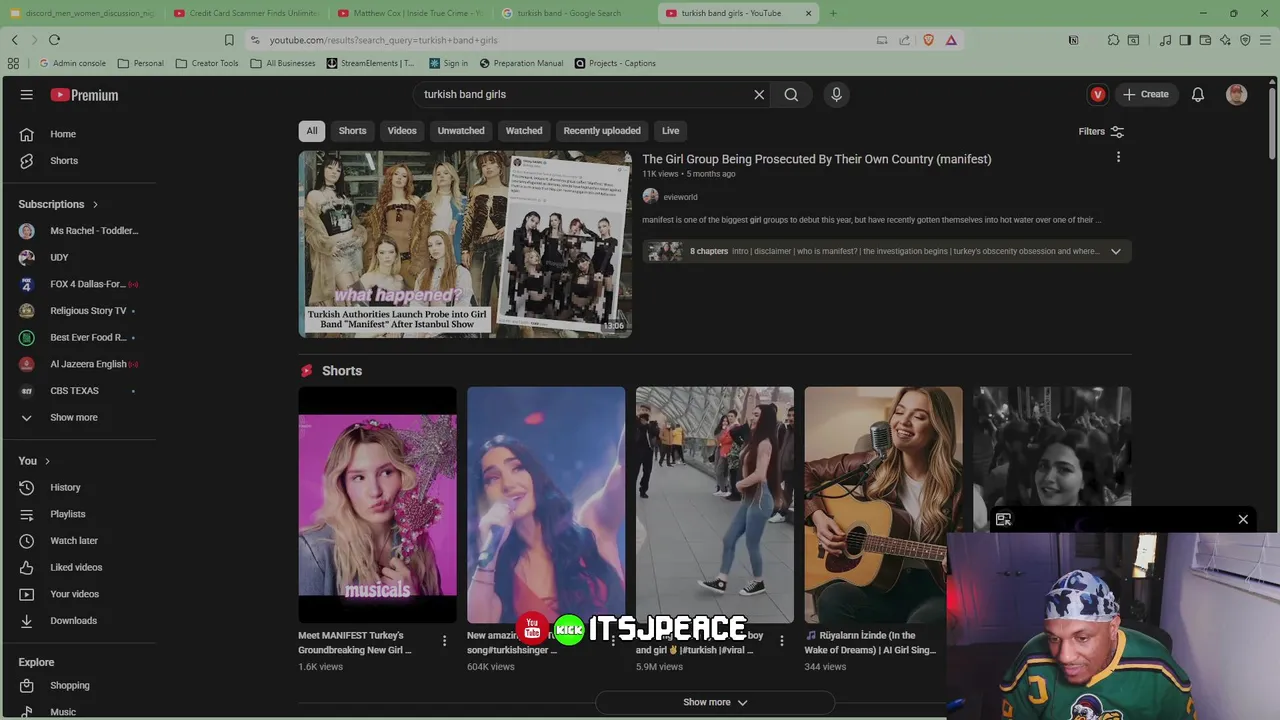Open YouTube notifications bell

coord(1198,95)
